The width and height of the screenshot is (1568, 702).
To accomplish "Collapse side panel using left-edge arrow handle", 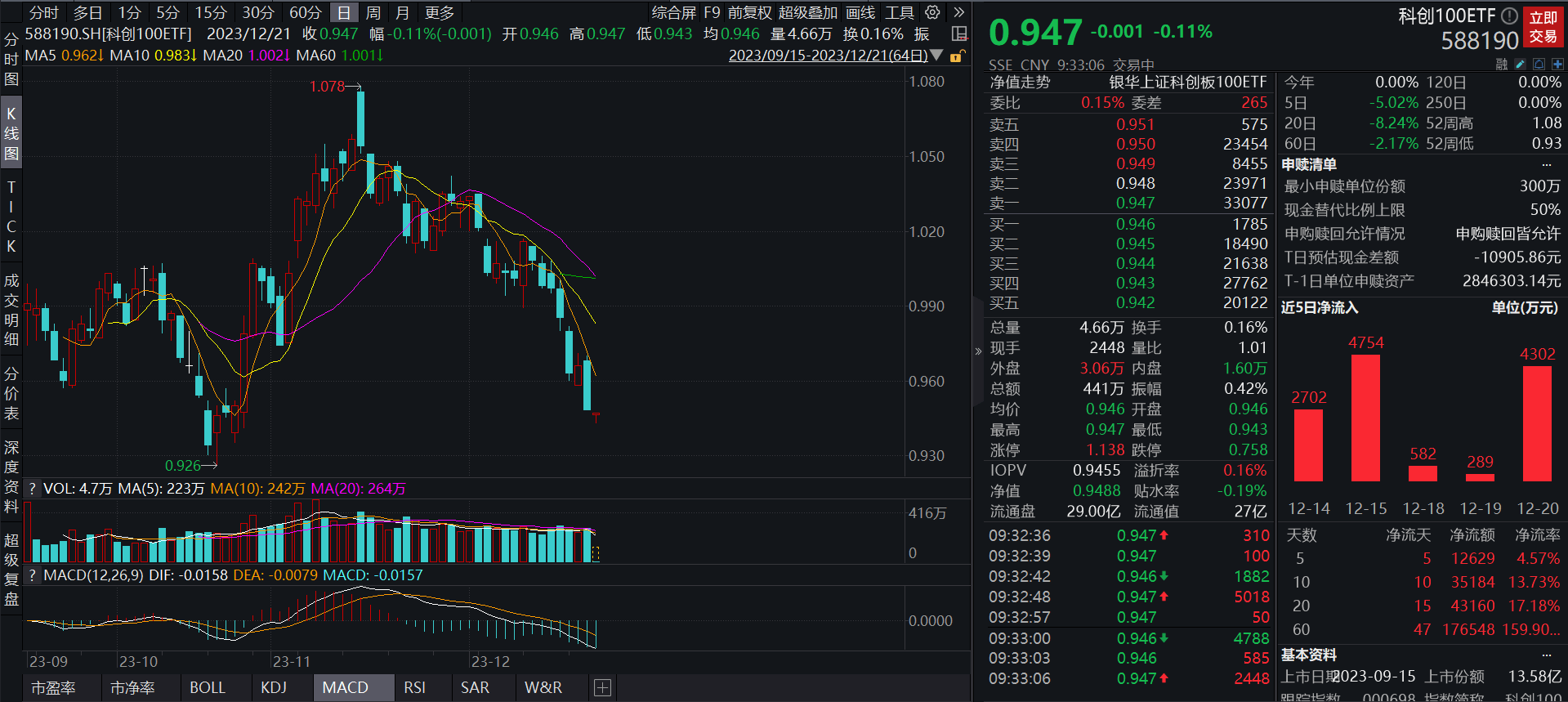I will point(978,351).
